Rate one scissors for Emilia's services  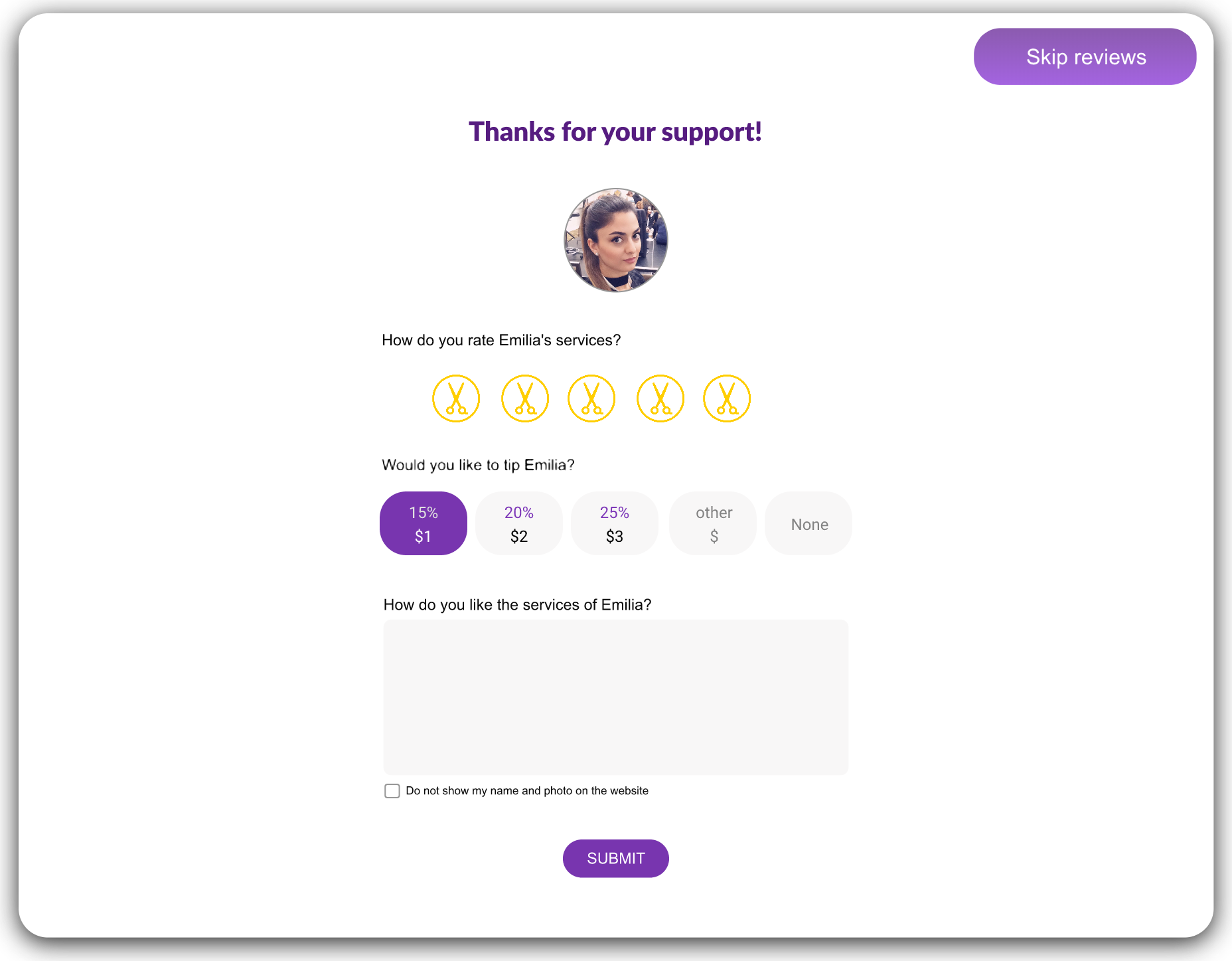[456, 398]
